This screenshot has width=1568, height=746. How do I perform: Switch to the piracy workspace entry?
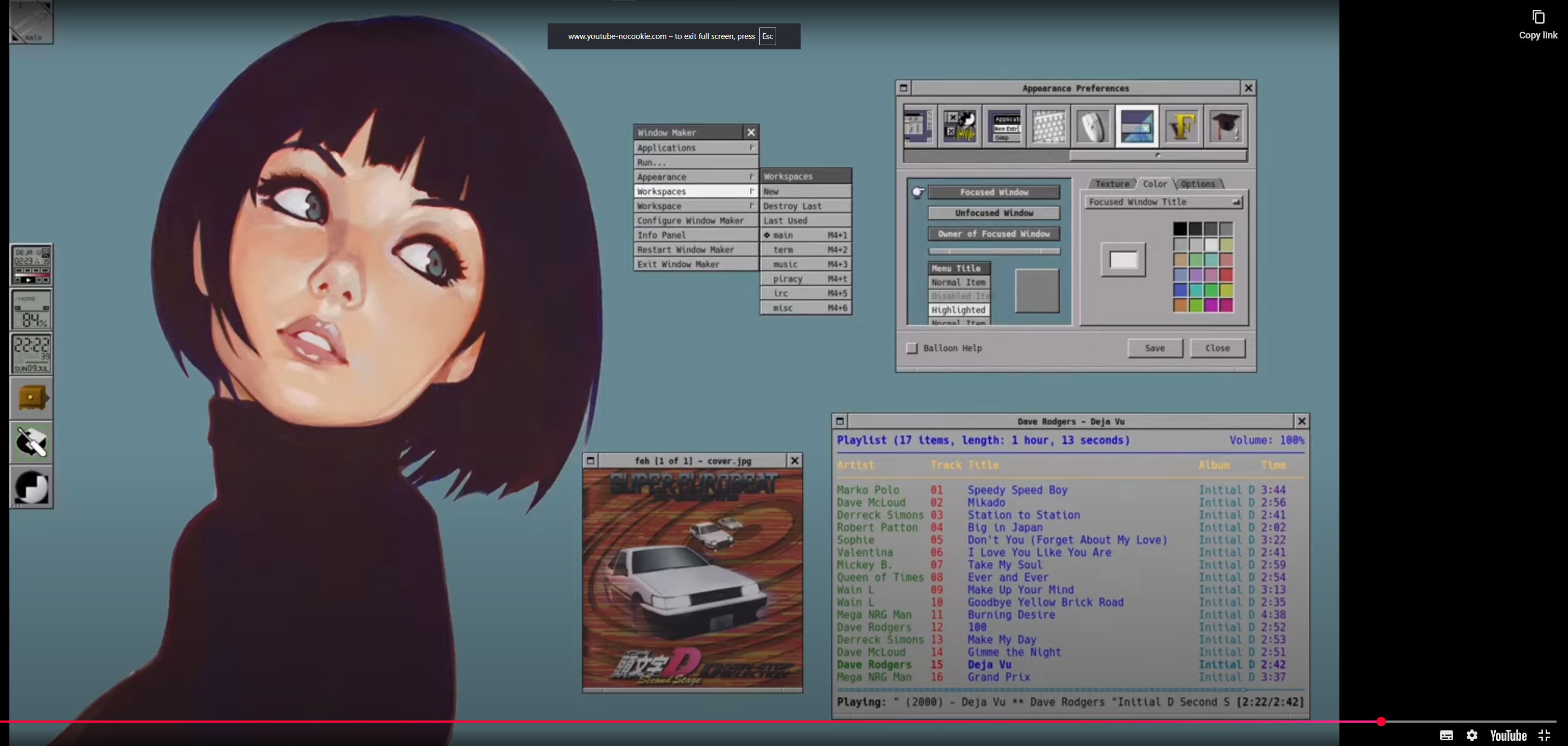pos(805,278)
